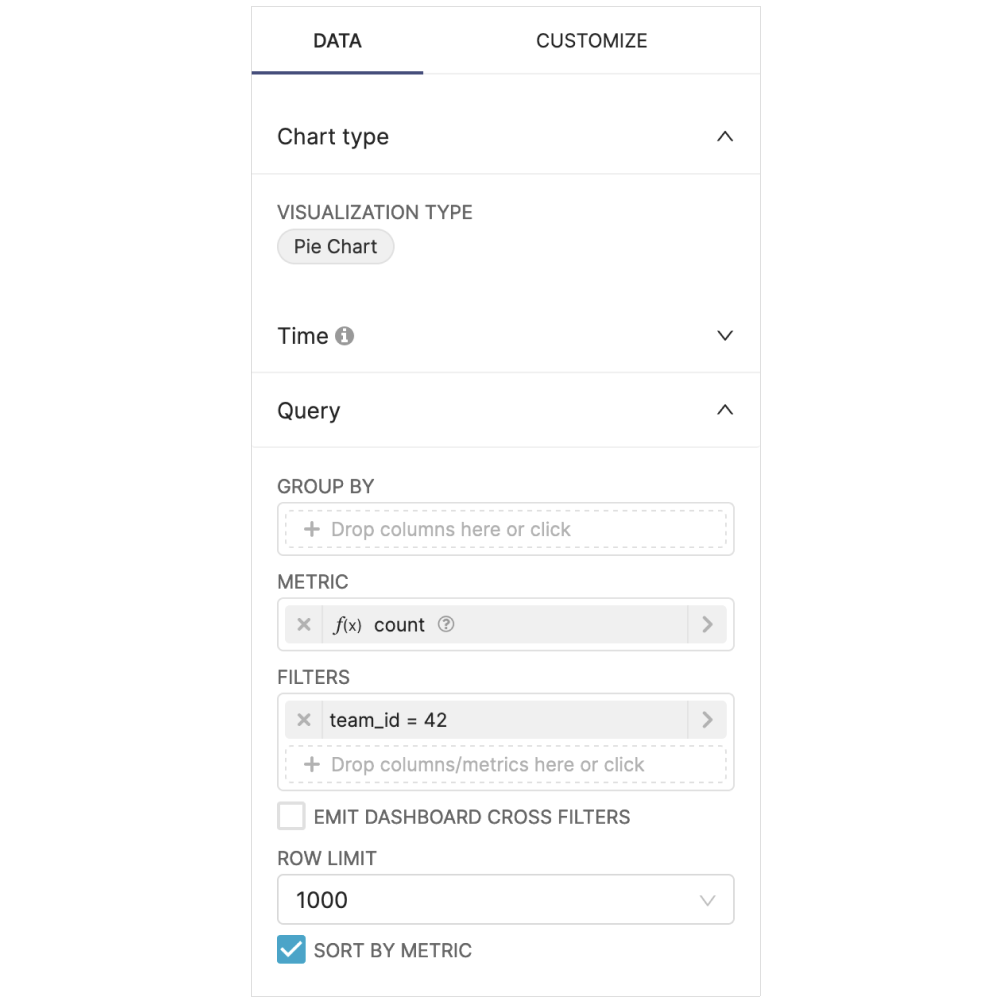This screenshot has width=1004, height=1004.
Task: Enable Emit Dashboard Cross Filters checkbox
Action: click(291, 817)
